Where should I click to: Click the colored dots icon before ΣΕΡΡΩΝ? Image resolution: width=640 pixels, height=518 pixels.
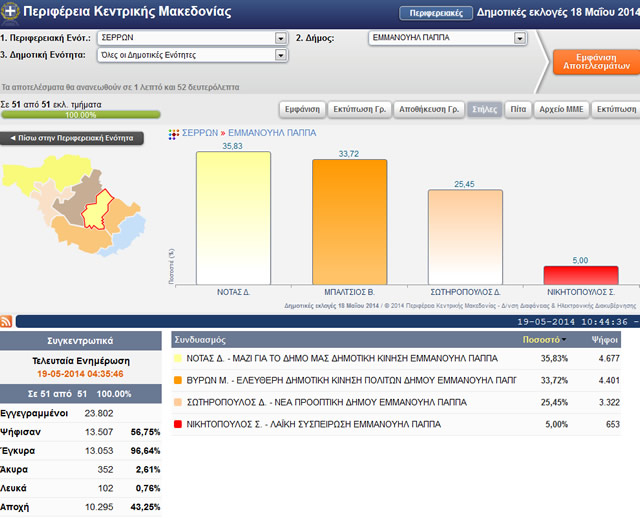(x=174, y=132)
